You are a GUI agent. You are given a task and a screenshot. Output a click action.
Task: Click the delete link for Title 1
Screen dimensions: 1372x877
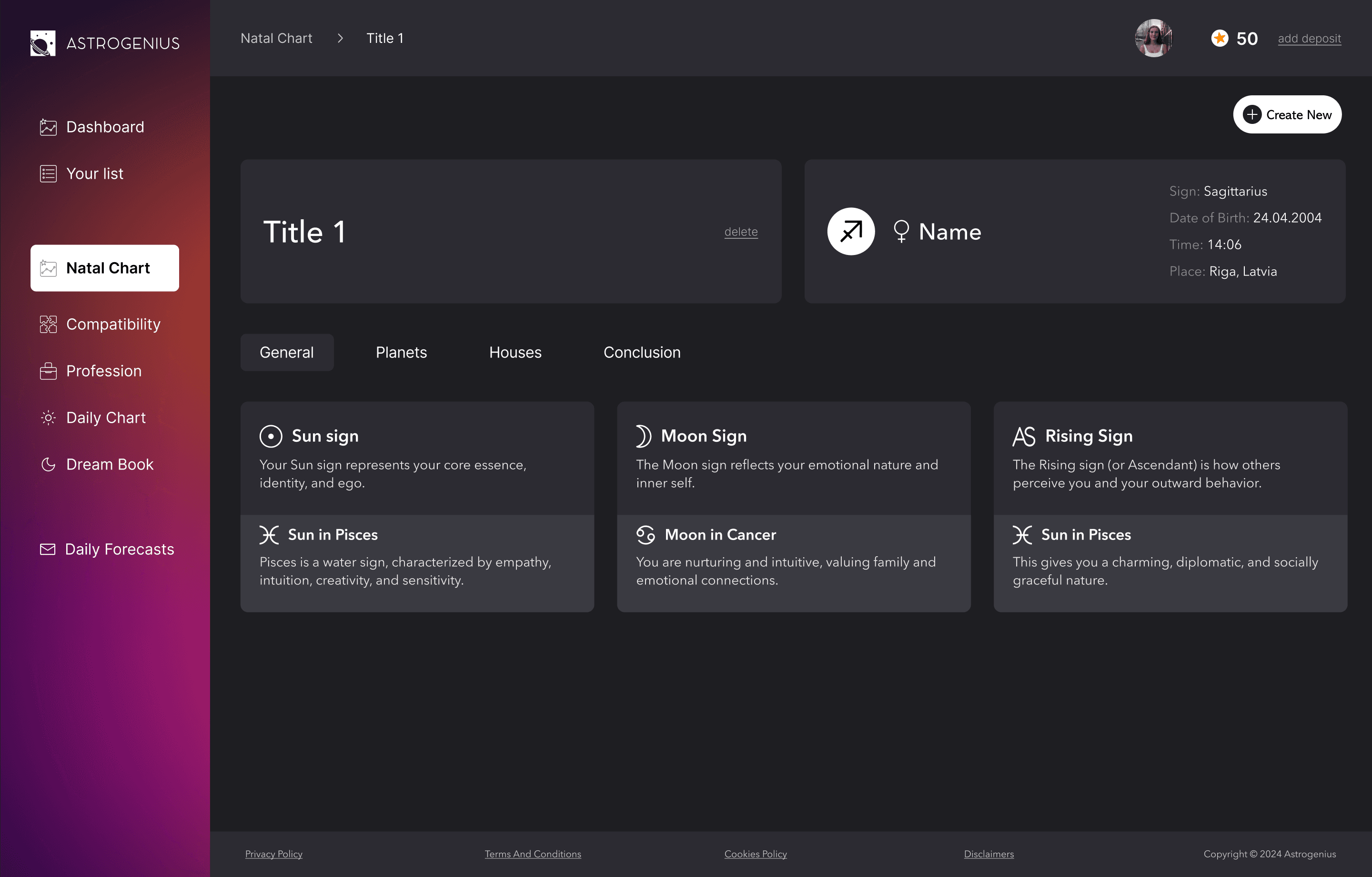pyautogui.click(x=741, y=232)
